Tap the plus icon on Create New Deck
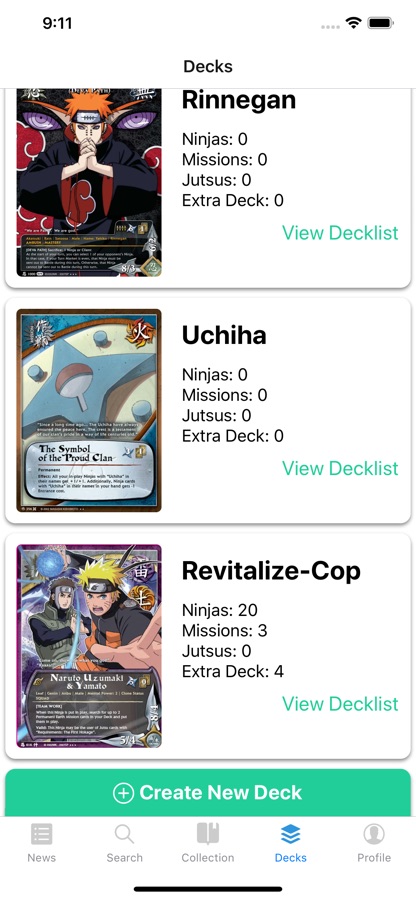This screenshot has width=416, height=900. 123,793
